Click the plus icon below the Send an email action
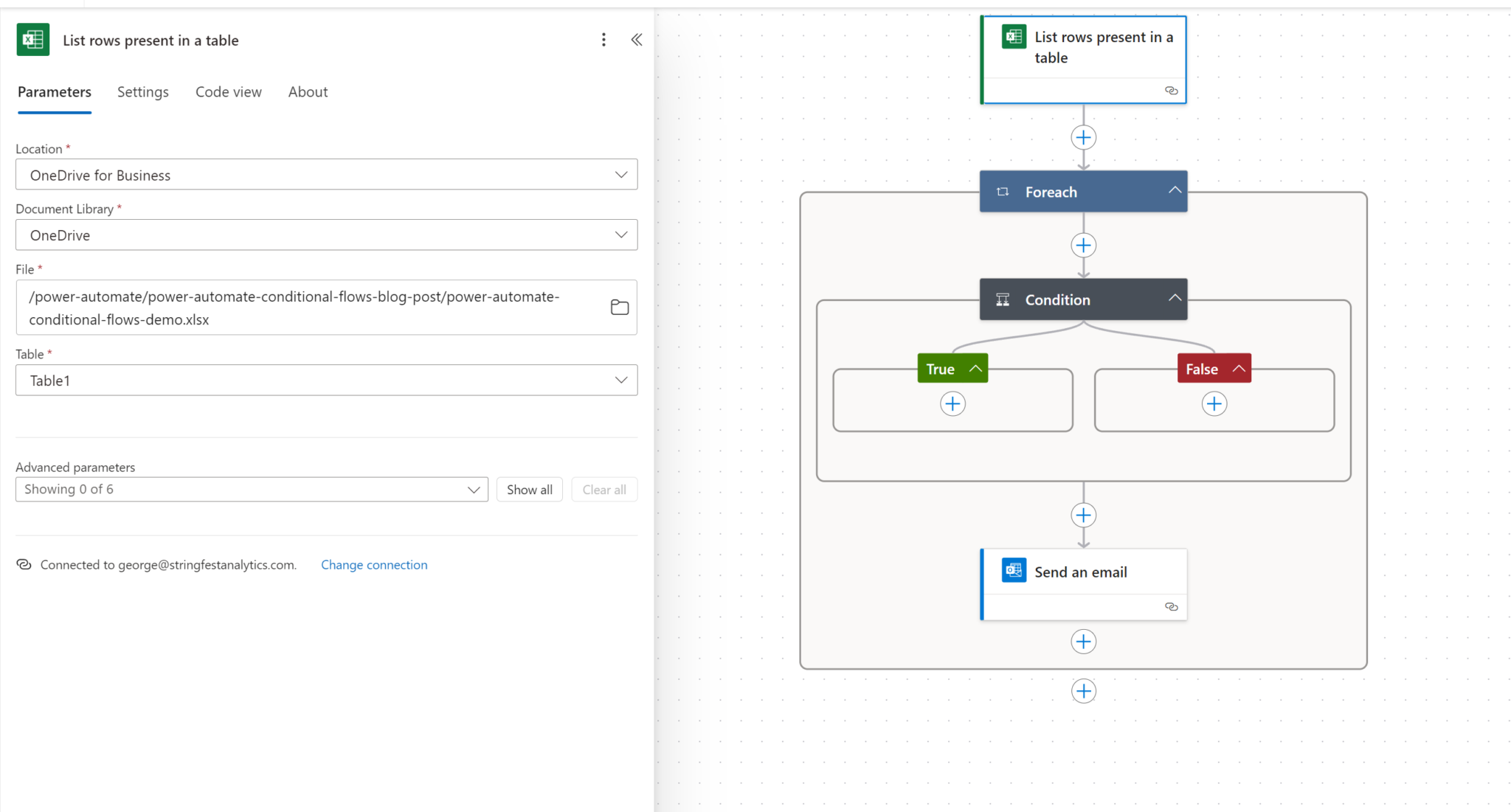The height and width of the screenshot is (812, 1511). coord(1083,642)
